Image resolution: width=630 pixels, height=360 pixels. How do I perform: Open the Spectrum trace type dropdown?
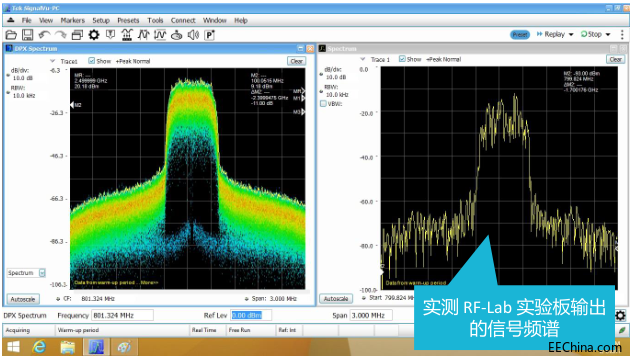coord(42,273)
